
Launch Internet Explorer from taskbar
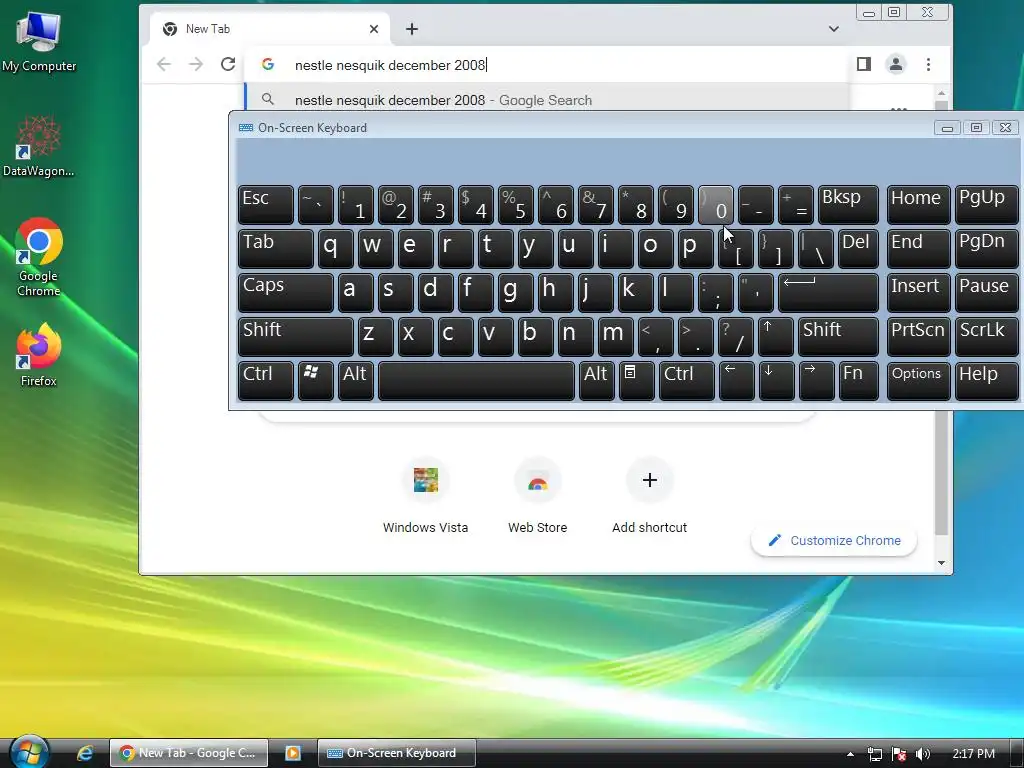point(85,753)
